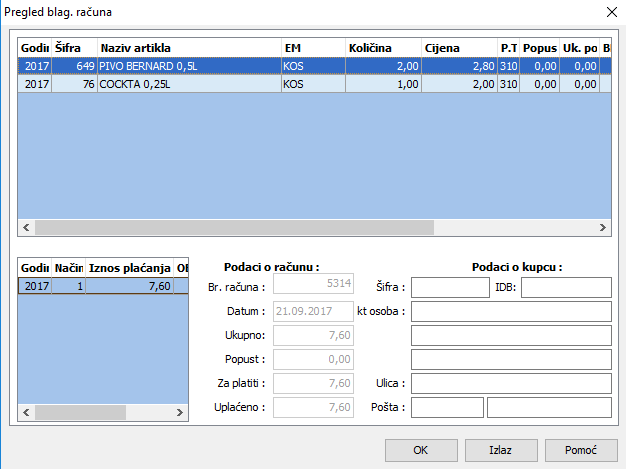Click the Ulica input field
This screenshot has height=469, width=626.
click(x=511, y=384)
